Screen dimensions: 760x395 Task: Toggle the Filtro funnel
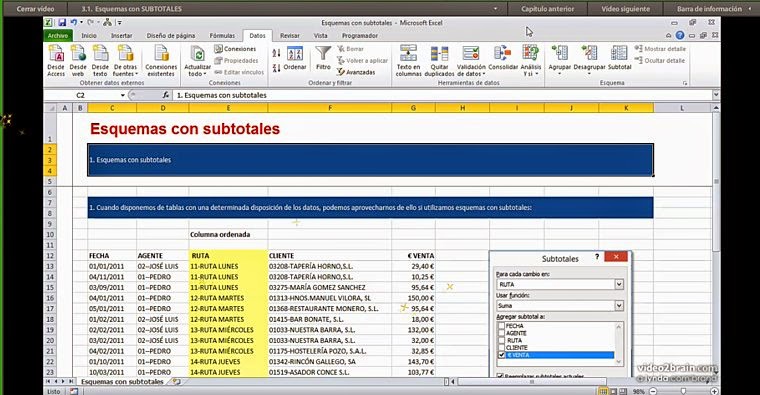pos(323,58)
